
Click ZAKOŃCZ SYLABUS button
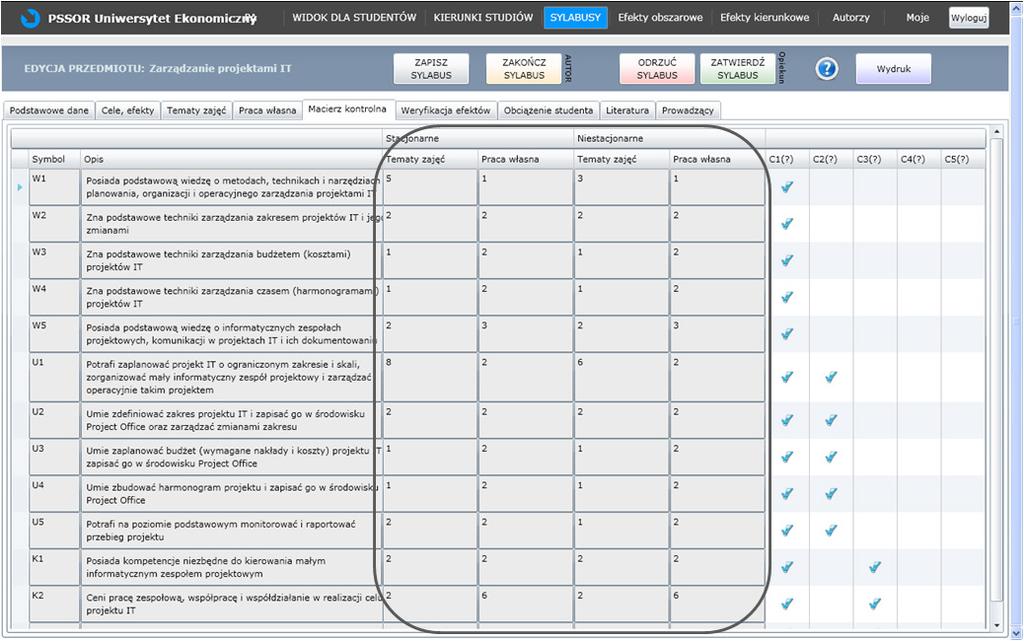point(524,69)
